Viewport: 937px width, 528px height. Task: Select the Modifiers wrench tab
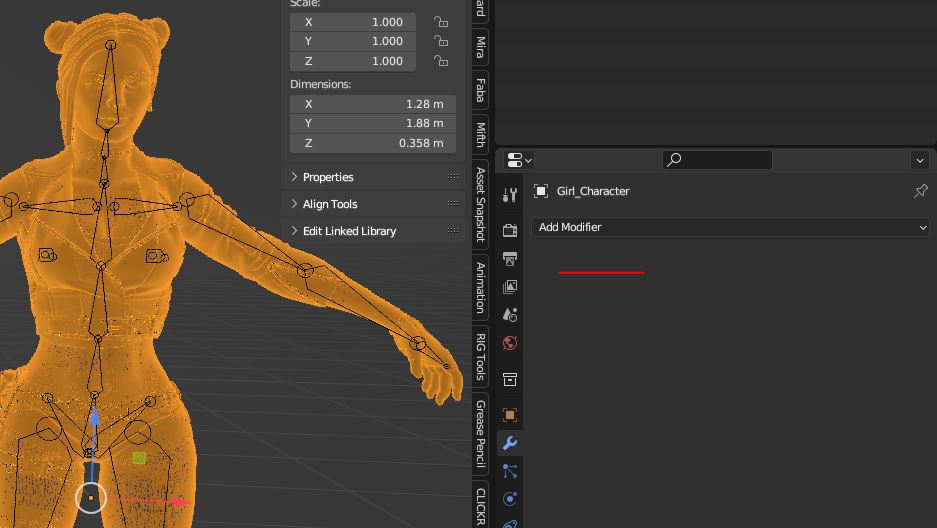[510, 443]
